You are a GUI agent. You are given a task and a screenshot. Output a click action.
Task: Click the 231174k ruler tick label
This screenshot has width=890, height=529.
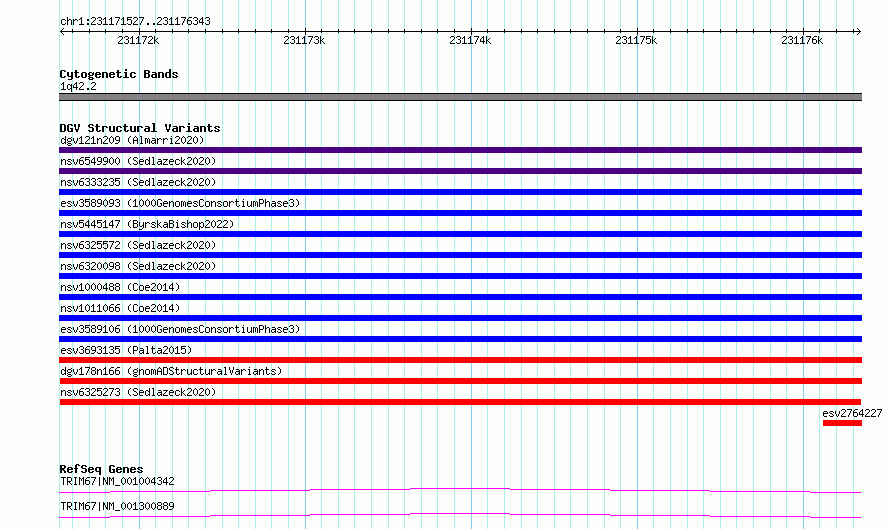click(470, 40)
